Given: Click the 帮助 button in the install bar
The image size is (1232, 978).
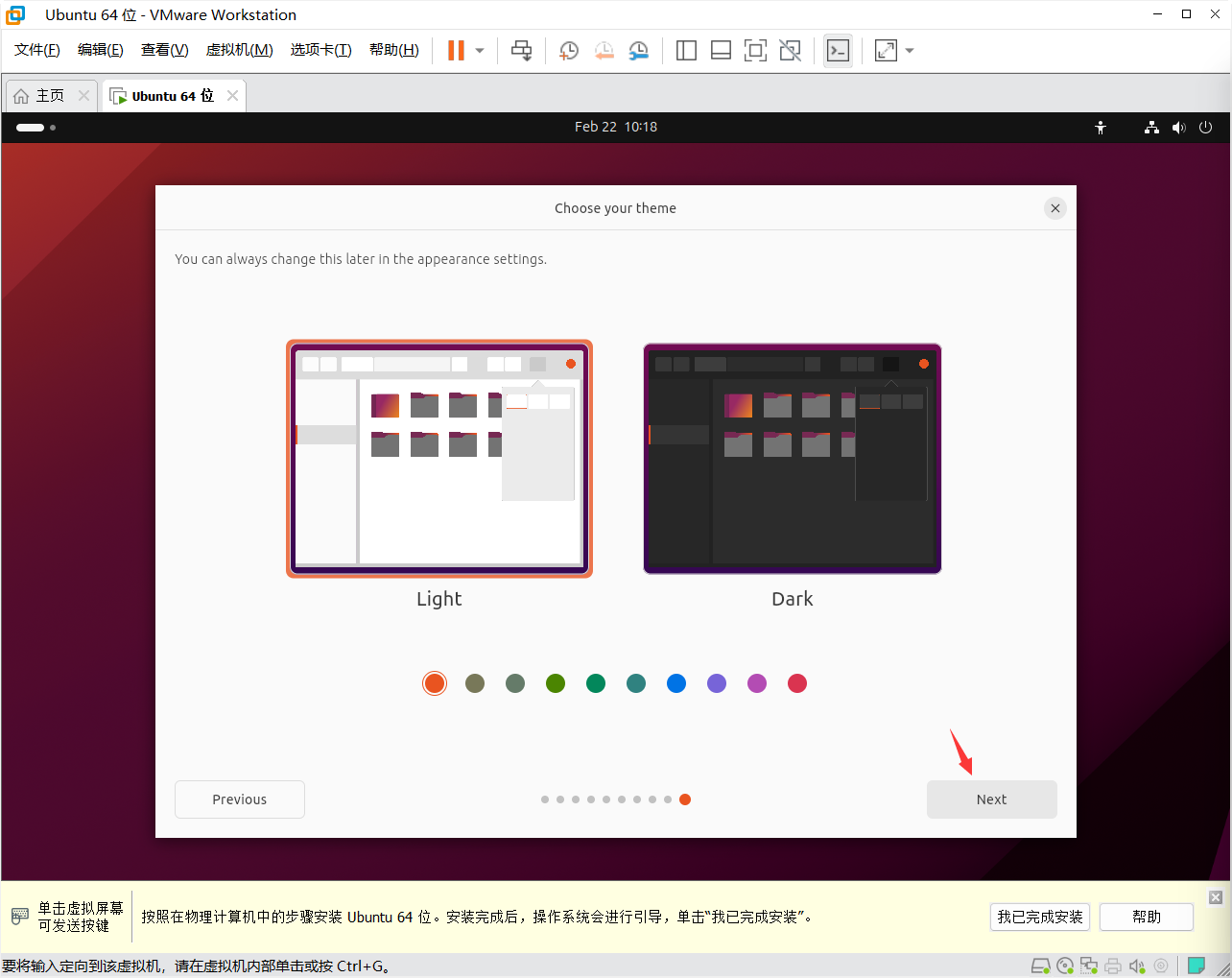Looking at the screenshot, I should click(x=1147, y=917).
